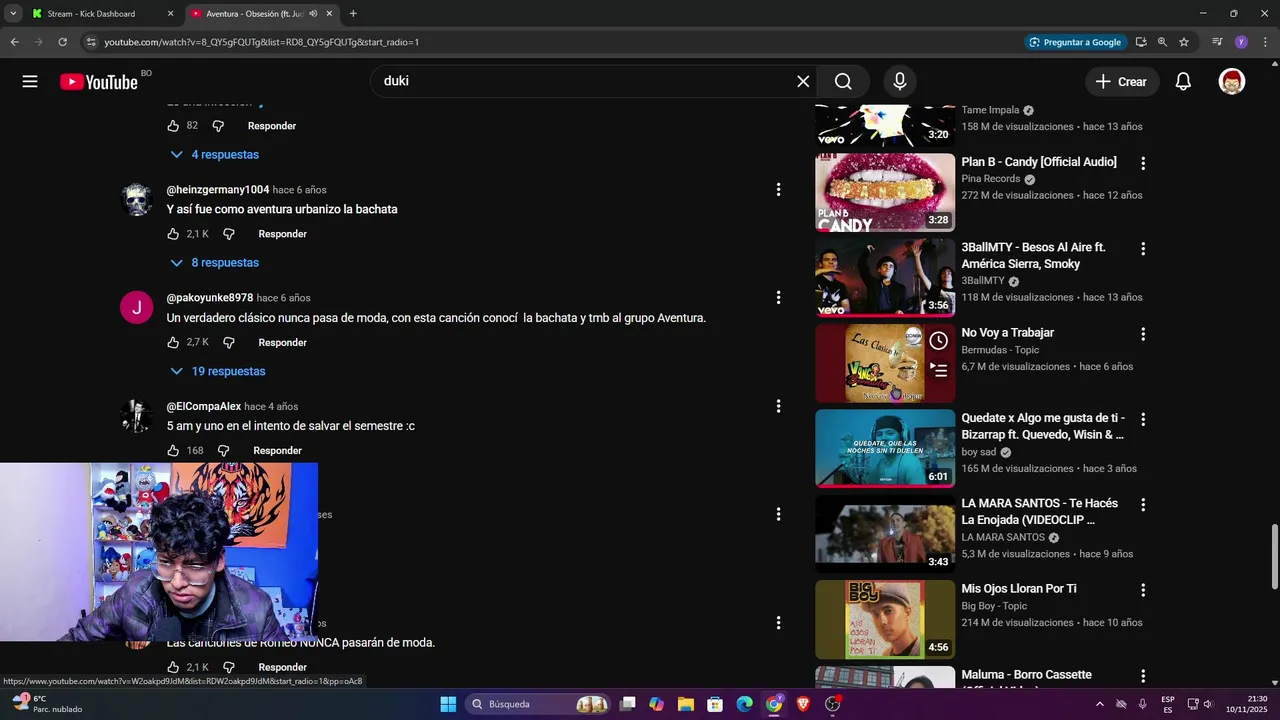Like the comment with 82 likes
The height and width of the screenshot is (720, 1280).
click(173, 126)
